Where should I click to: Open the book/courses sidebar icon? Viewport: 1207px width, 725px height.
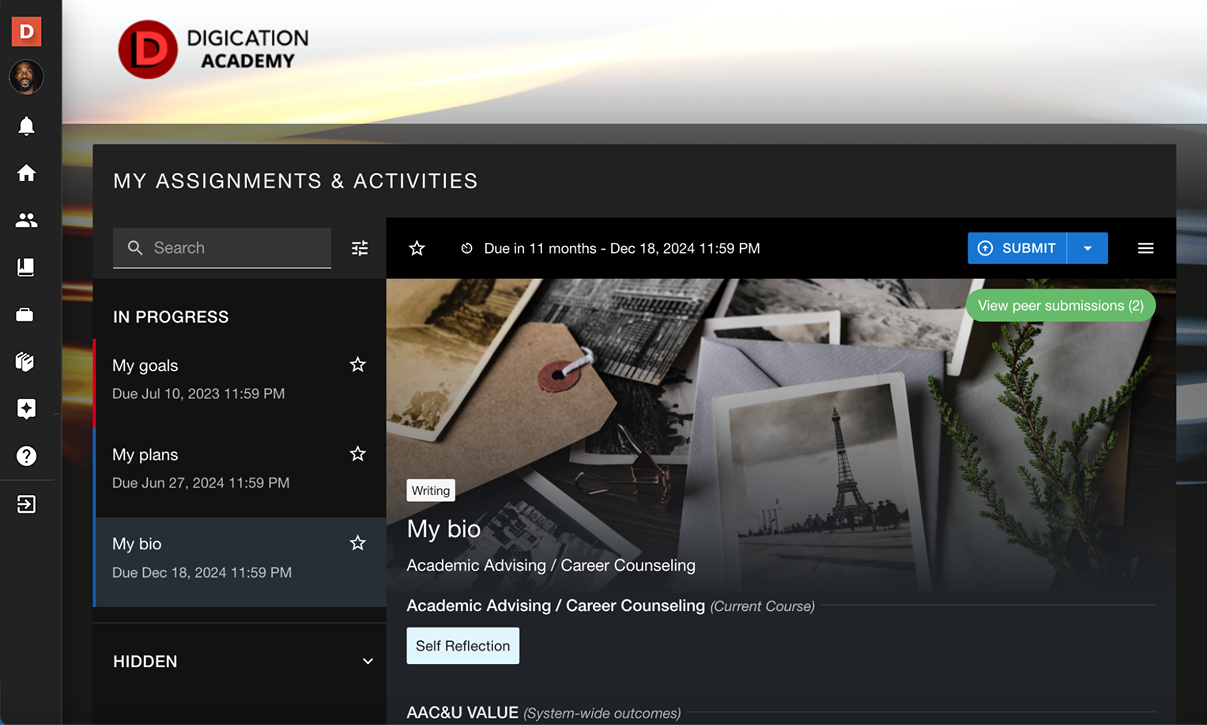click(x=26, y=267)
